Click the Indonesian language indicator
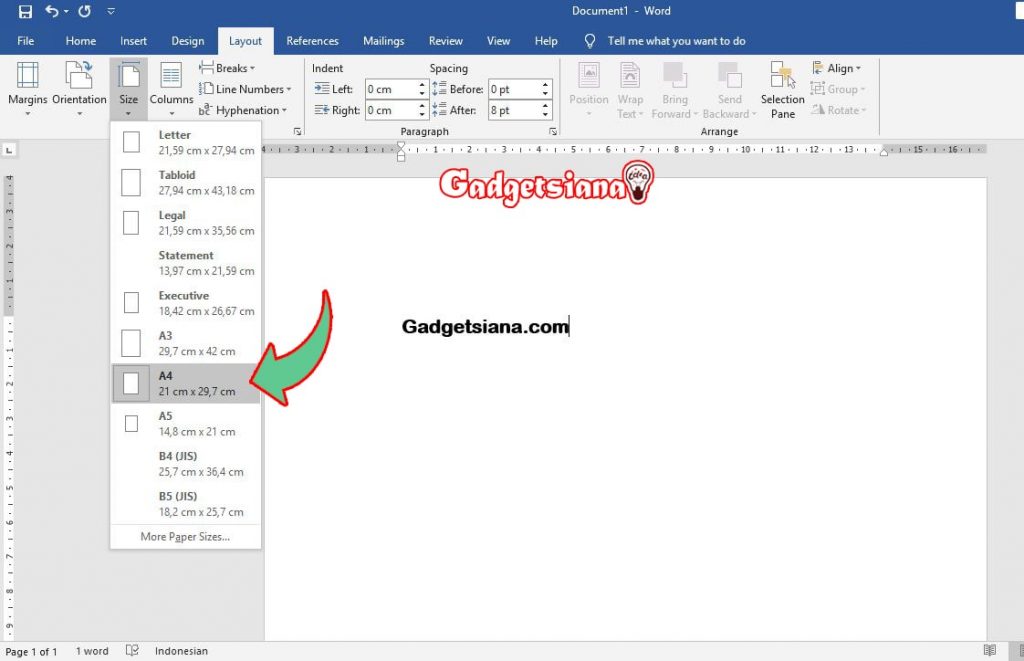This screenshot has height=661, width=1024. [181, 651]
